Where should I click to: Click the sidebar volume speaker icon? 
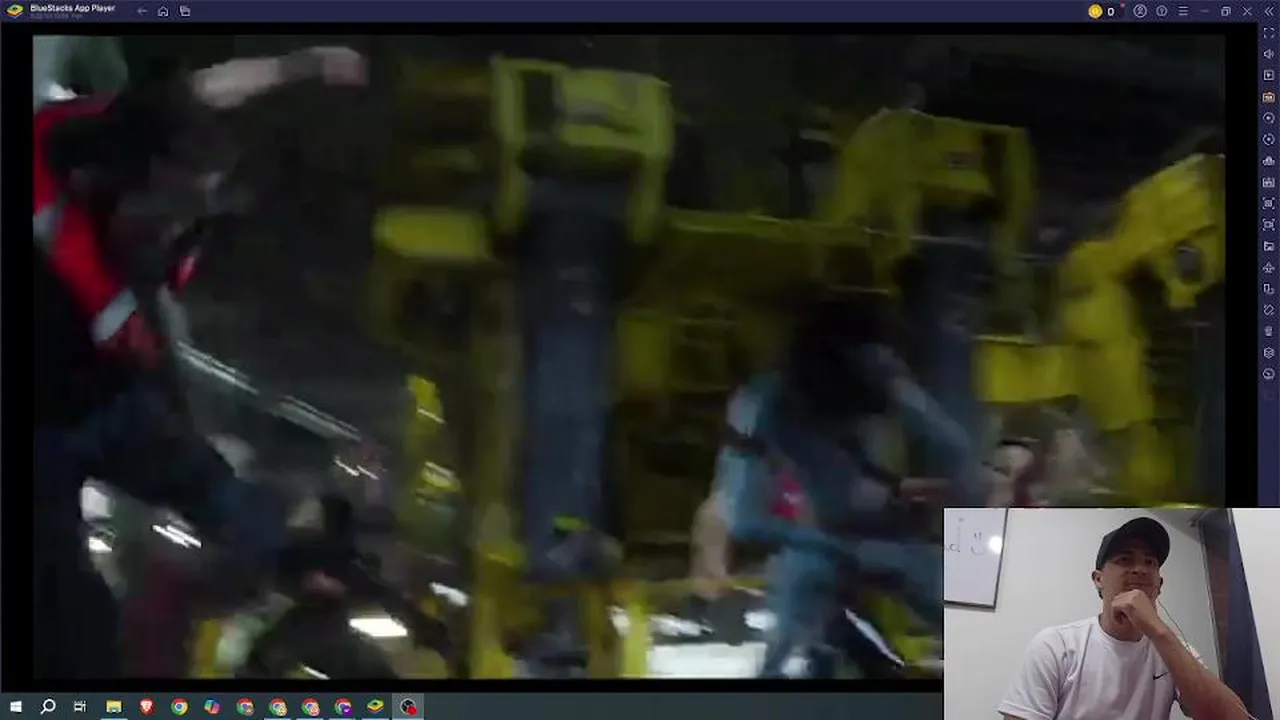pos(1269,54)
